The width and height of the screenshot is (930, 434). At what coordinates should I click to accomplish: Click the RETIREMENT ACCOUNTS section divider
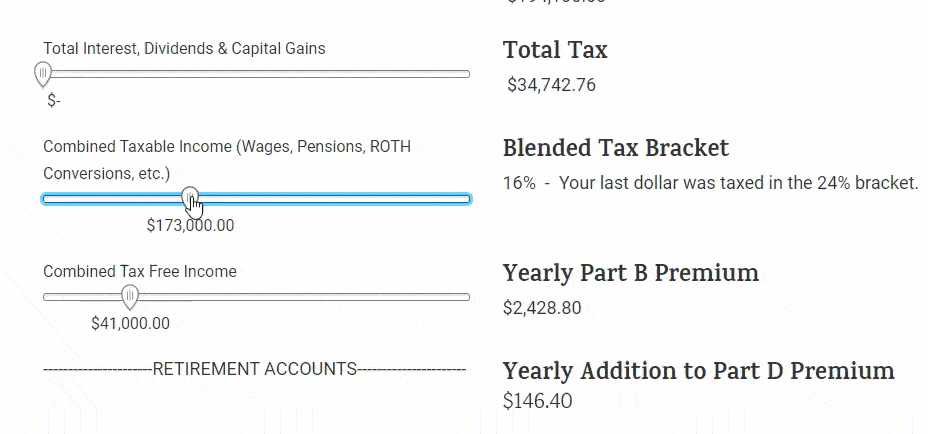point(254,369)
